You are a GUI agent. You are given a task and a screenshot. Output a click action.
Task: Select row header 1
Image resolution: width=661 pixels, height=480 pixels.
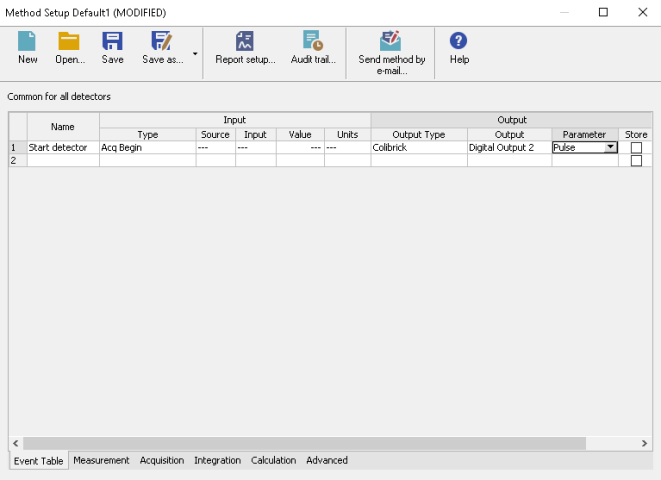coord(18,147)
